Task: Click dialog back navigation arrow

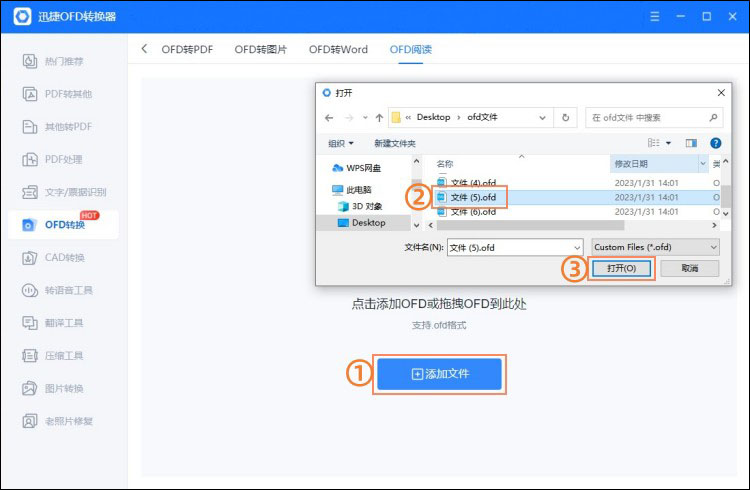Action: click(329, 118)
